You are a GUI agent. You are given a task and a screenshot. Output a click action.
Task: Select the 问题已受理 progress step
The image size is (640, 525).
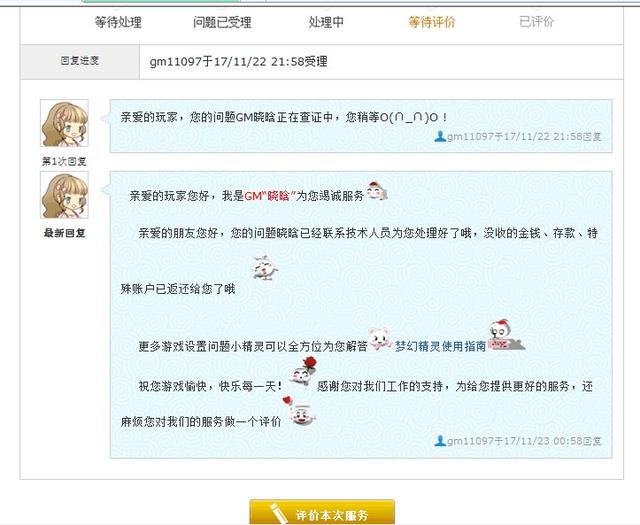pos(222,22)
